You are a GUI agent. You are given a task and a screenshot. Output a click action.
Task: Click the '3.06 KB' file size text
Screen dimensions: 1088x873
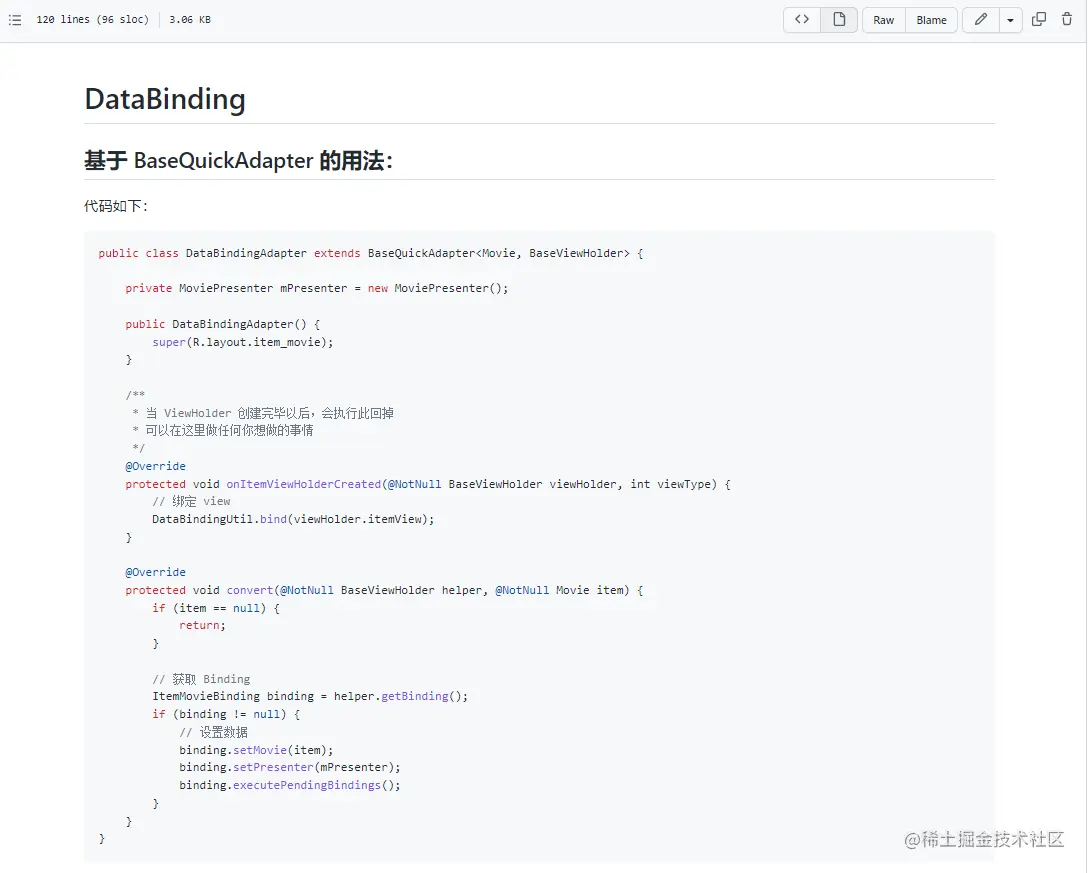[x=190, y=19]
